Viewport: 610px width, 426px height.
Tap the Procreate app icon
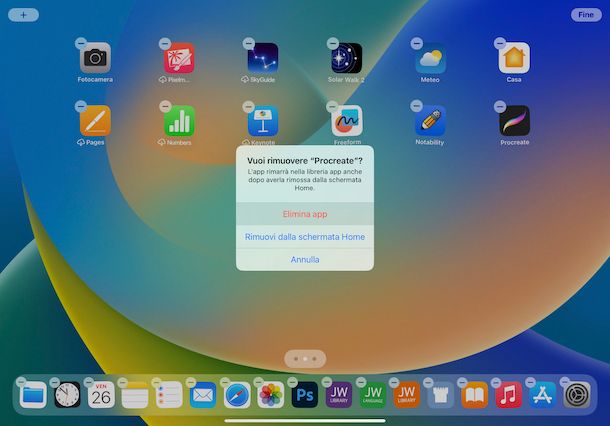click(x=514, y=121)
